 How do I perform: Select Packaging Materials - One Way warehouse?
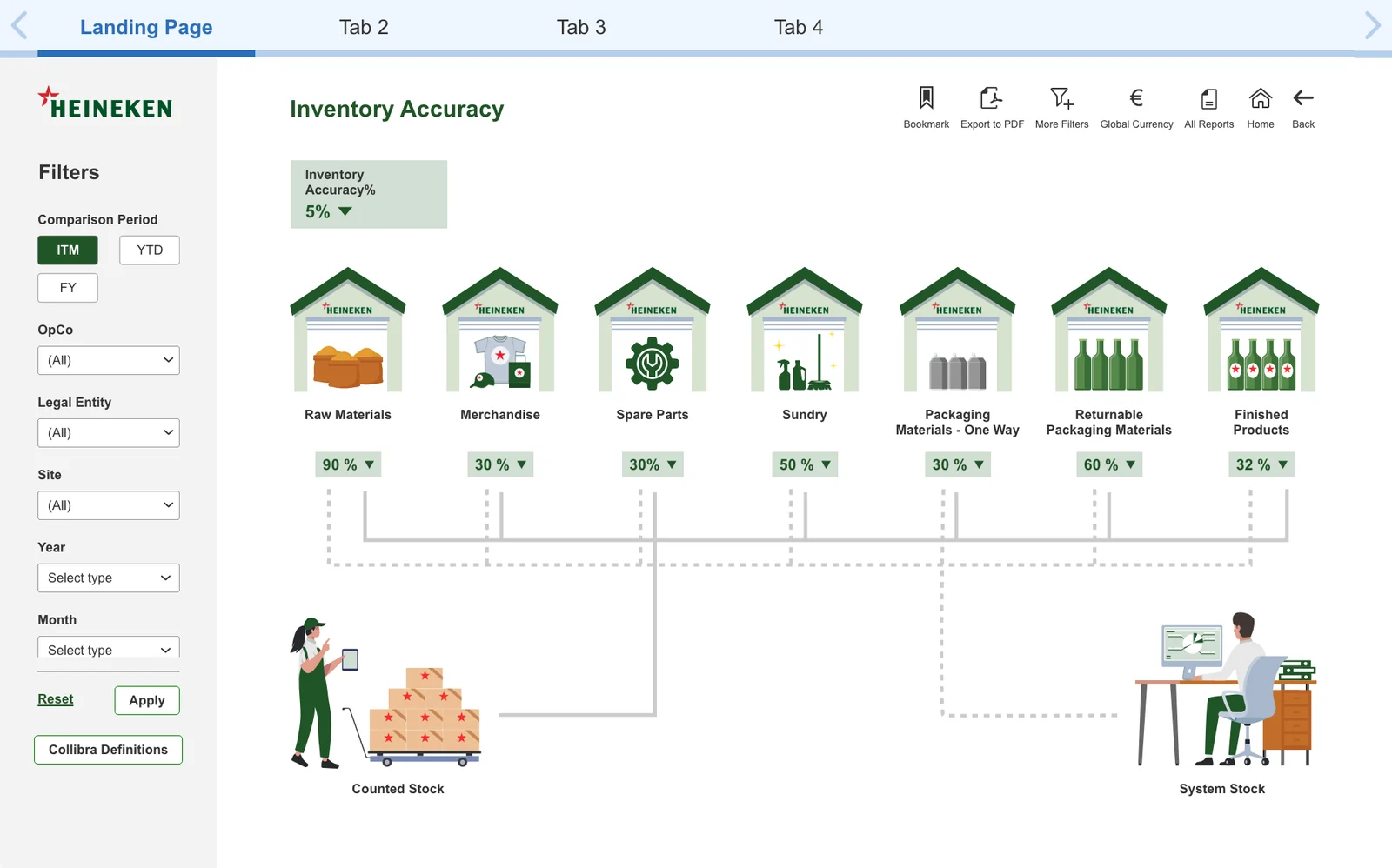click(x=957, y=329)
